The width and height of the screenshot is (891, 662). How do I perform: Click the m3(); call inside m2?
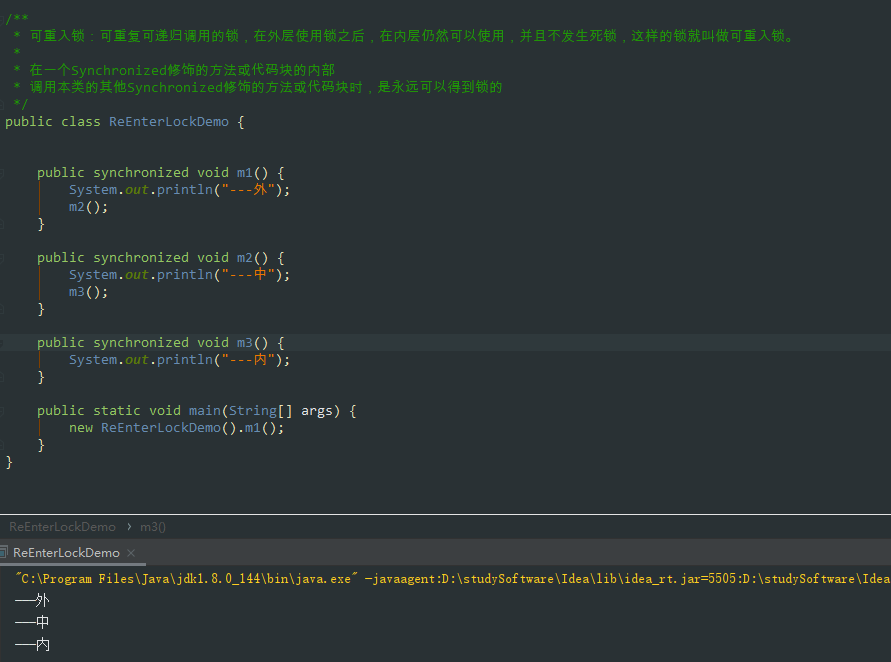point(88,292)
